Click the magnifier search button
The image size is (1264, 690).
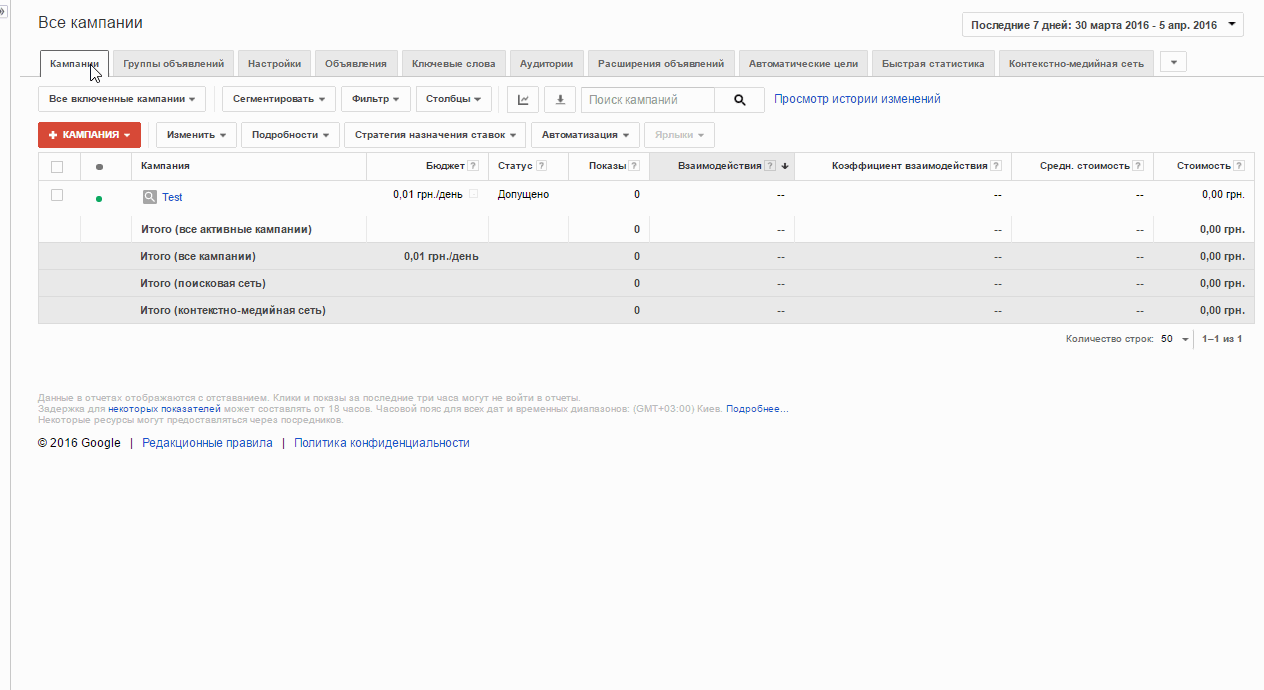[740, 100]
